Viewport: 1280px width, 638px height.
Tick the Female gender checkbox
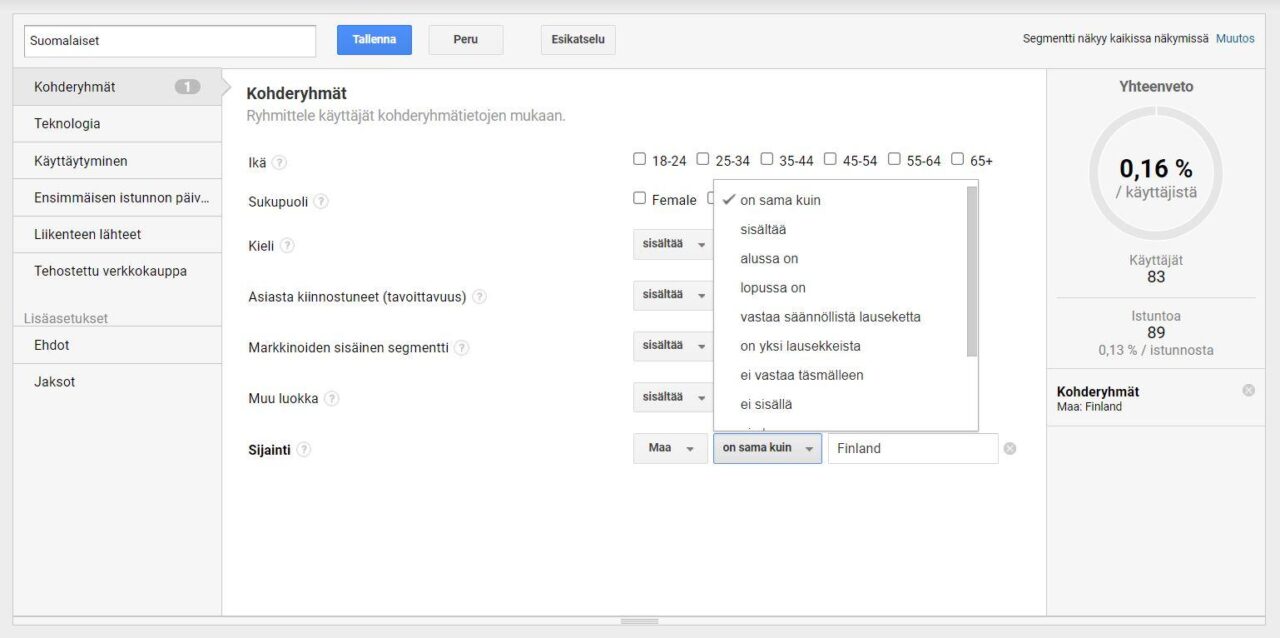click(640, 199)
